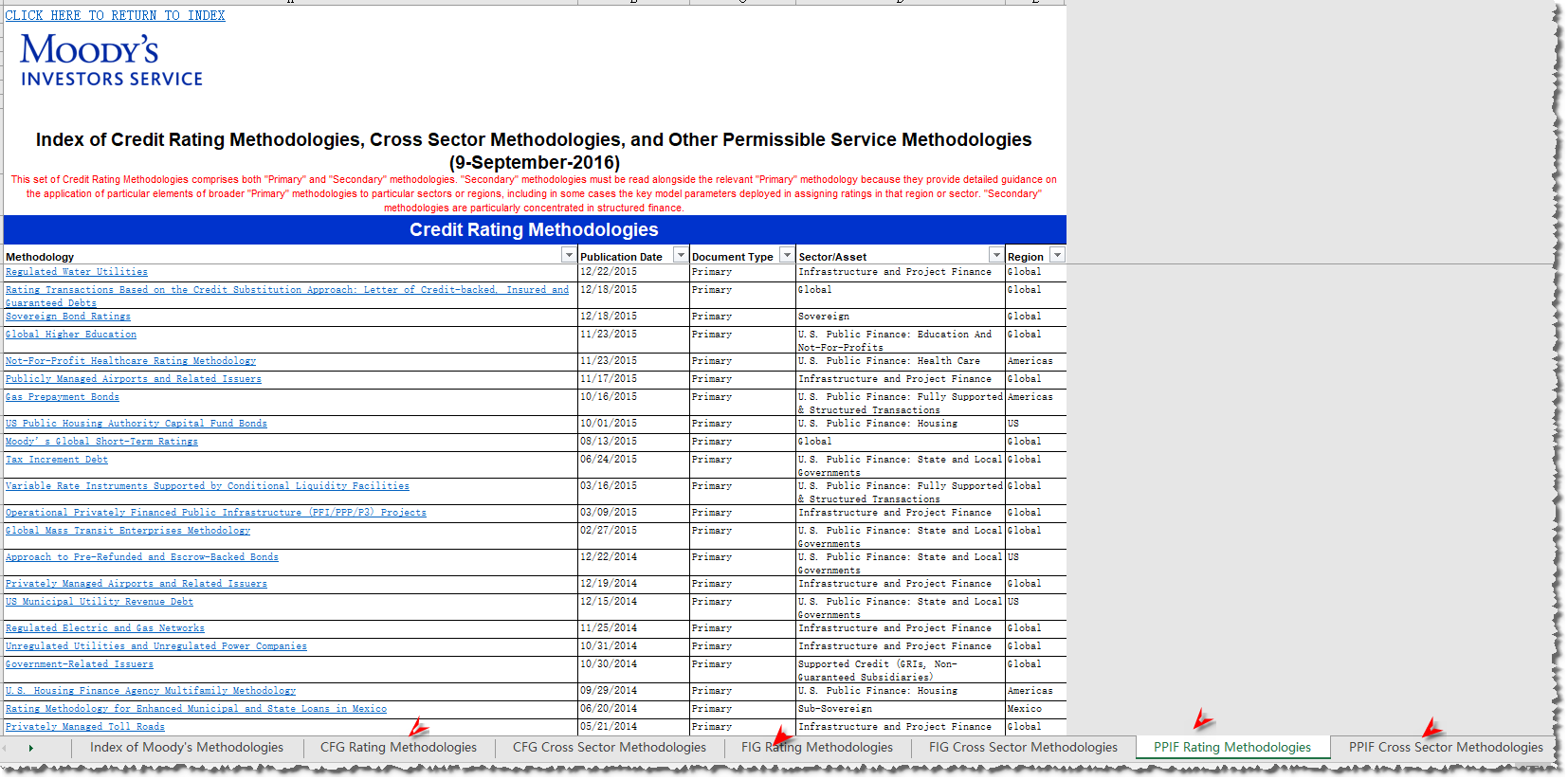Viewport: 1568px width, 780px height.
Task: Select the date cell 12/22/2015
Action: pyautogui.click(x=633, y=273)
